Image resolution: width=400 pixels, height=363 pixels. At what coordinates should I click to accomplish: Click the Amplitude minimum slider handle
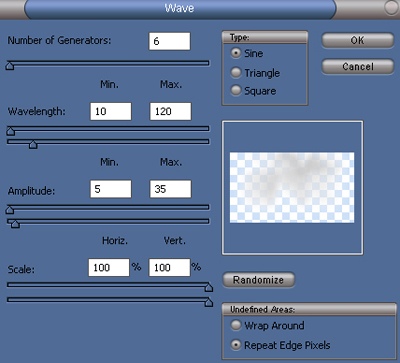click(x=10, y=210)
